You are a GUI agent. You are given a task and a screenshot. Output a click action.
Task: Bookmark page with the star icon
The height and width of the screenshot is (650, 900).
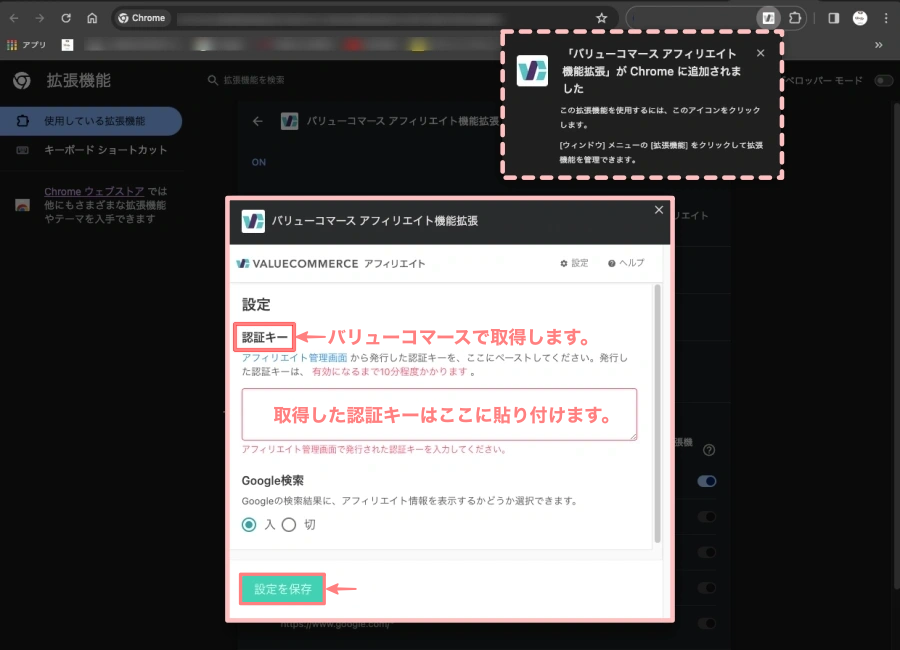(x=601, y=18)
